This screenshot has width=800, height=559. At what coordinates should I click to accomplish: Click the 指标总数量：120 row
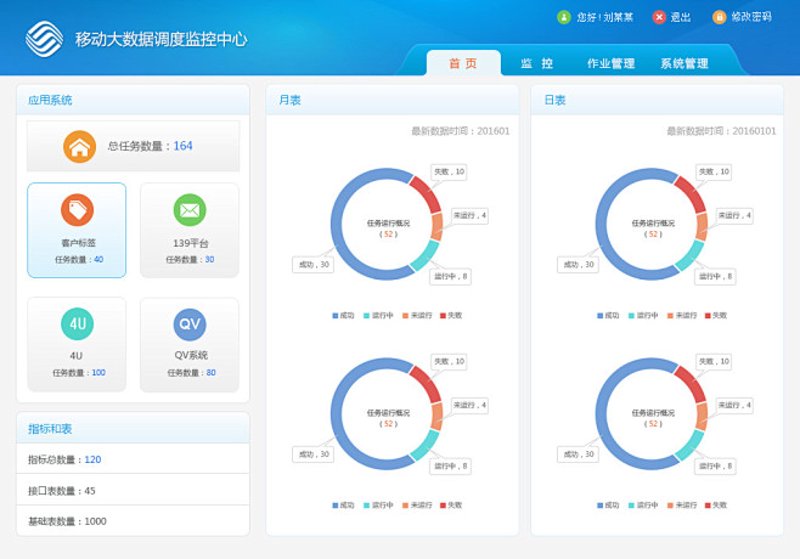coord(133,459)
